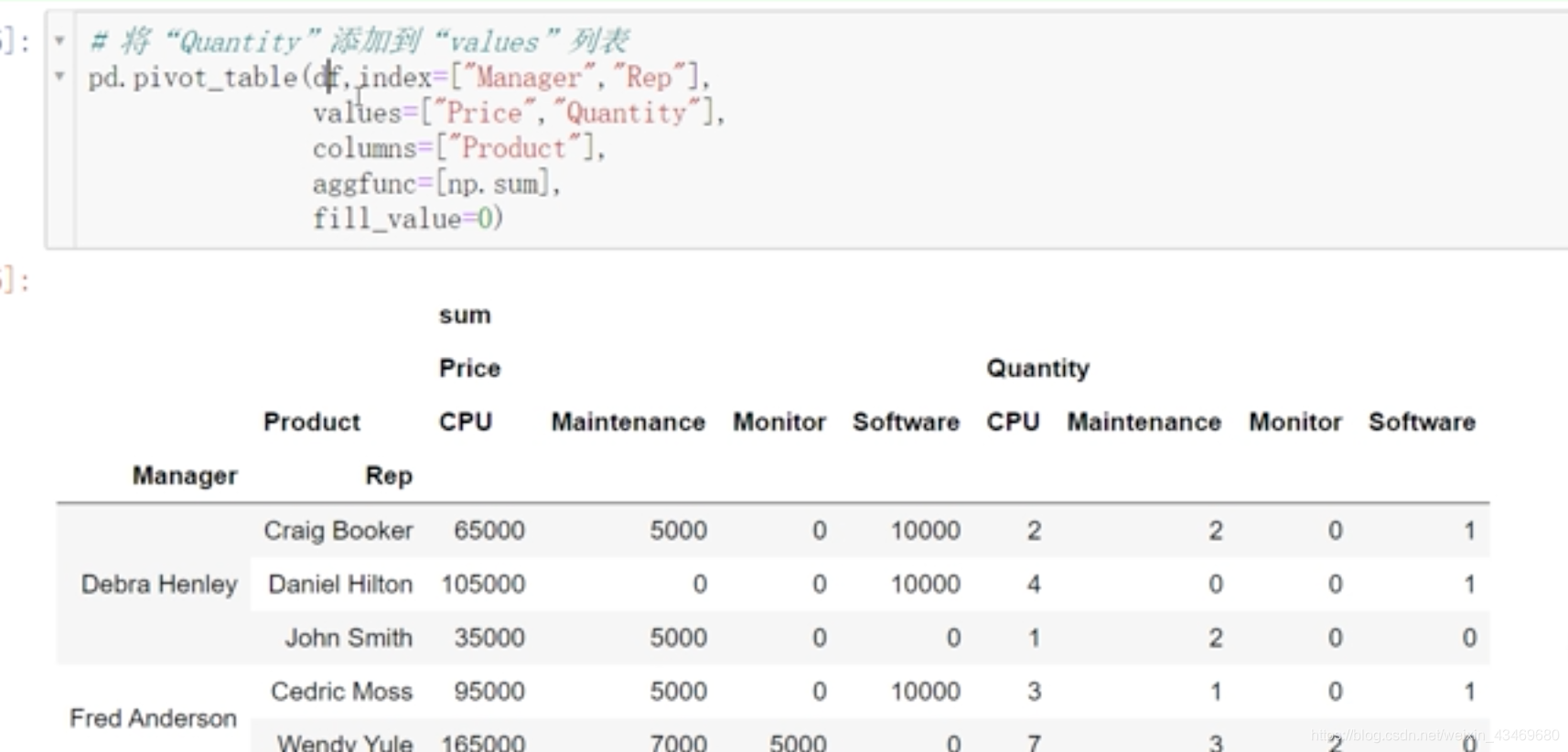This screenshot has height=752, width=1568.
Task: Click Daniel Hilton's Price Software value 10000
Action: pyautogui.click(x=926, y=584)
